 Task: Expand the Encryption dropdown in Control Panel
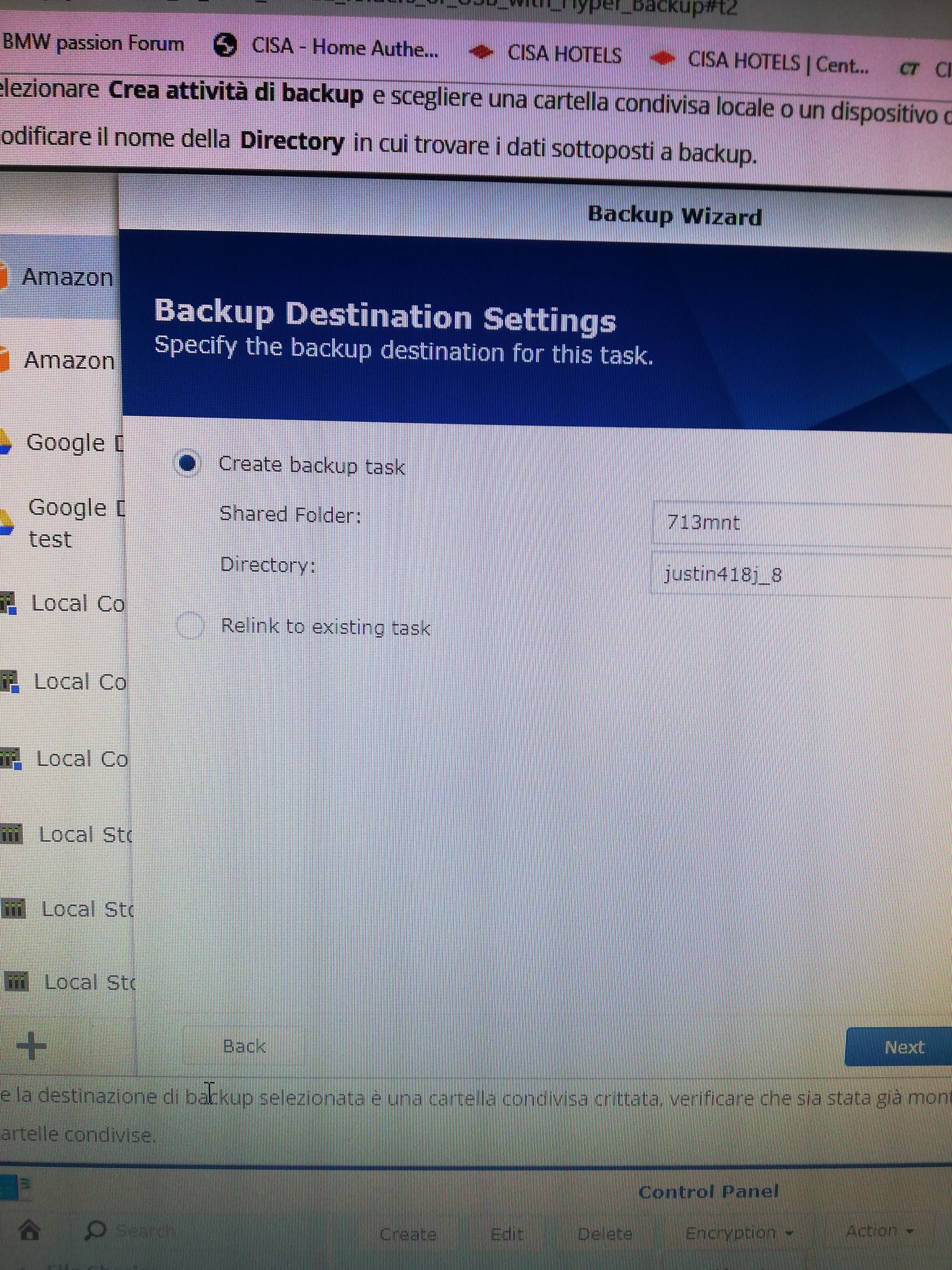(738, 1233)
